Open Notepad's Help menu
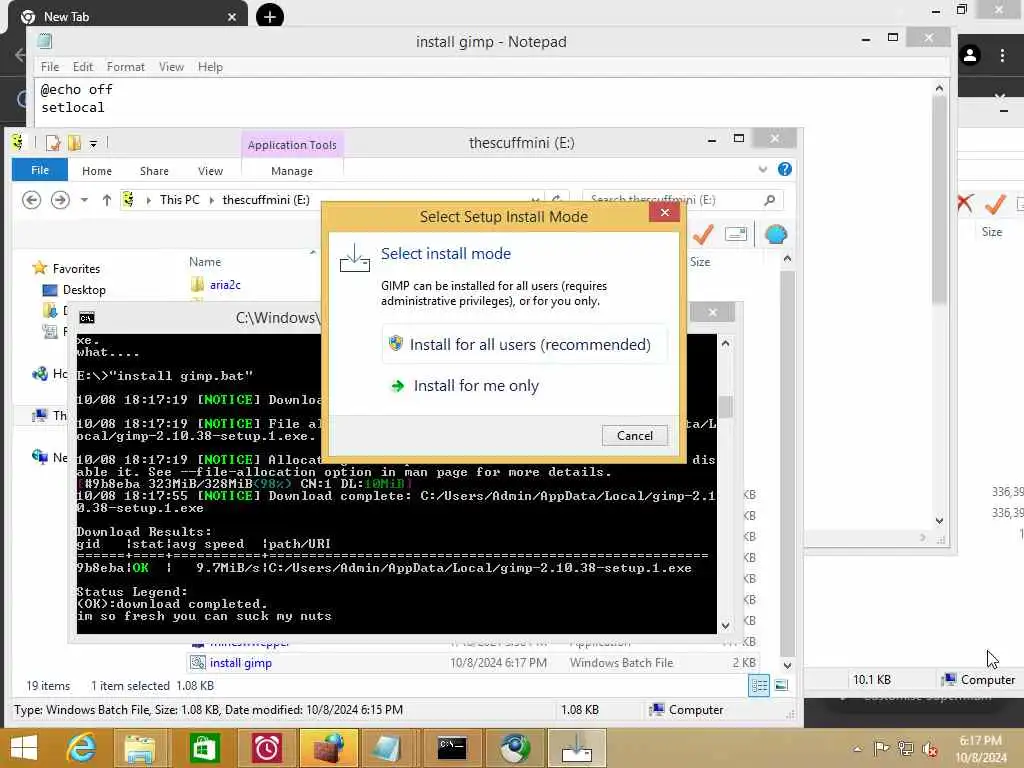1024x768 pixels. pos(210,67)
